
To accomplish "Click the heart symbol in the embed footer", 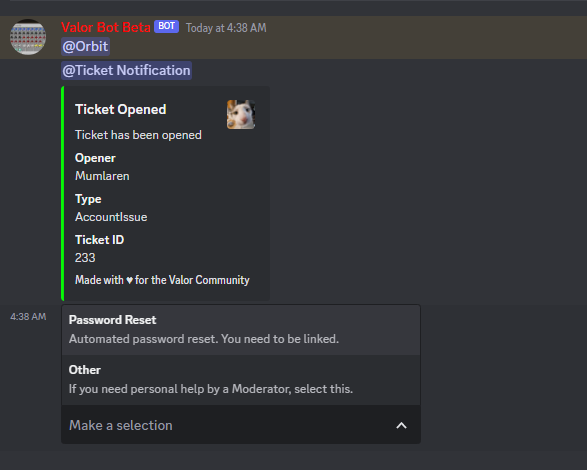I will coord(129,280).
